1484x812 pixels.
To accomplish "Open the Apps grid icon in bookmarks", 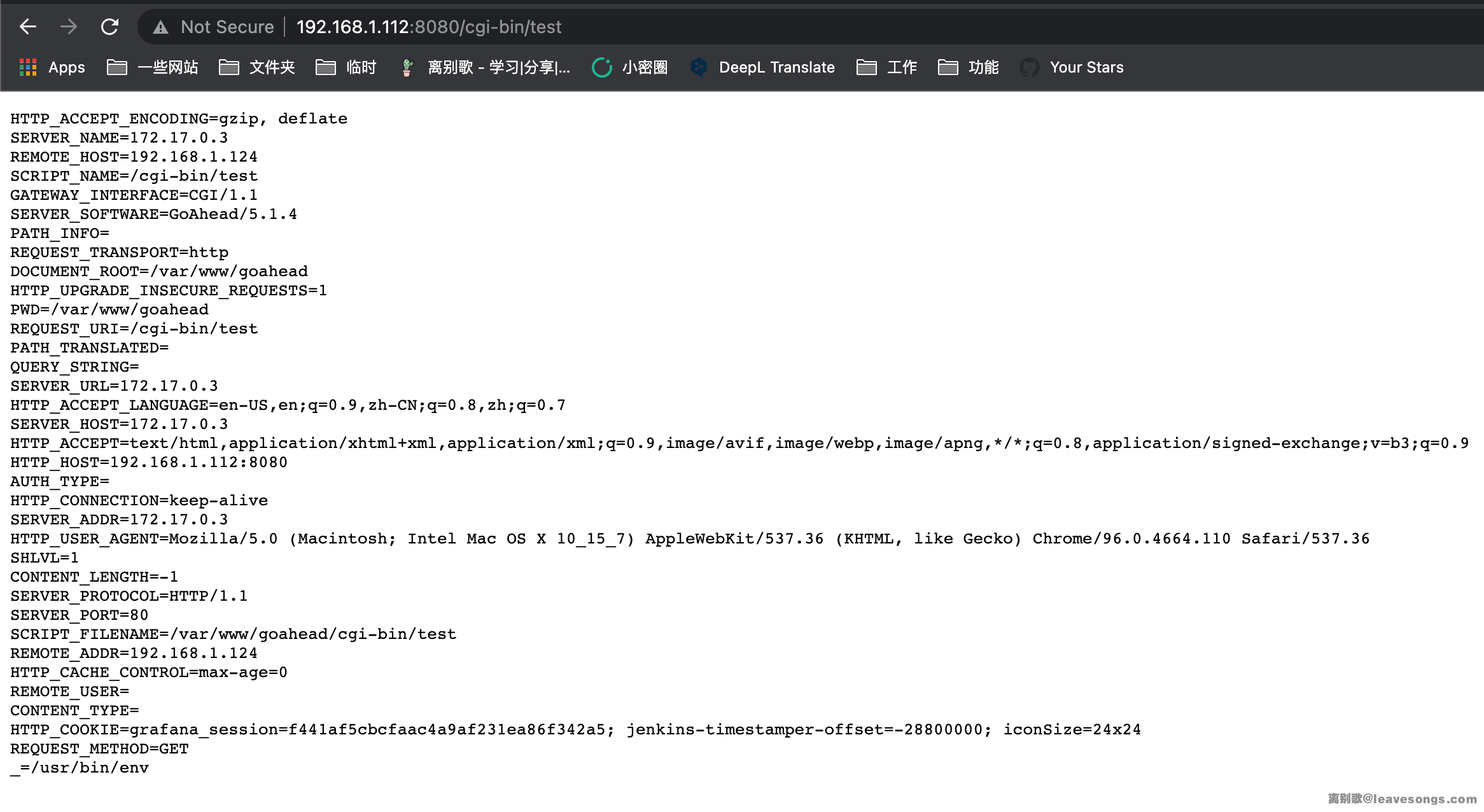I will pyautogui.click(x=28, y=67).
